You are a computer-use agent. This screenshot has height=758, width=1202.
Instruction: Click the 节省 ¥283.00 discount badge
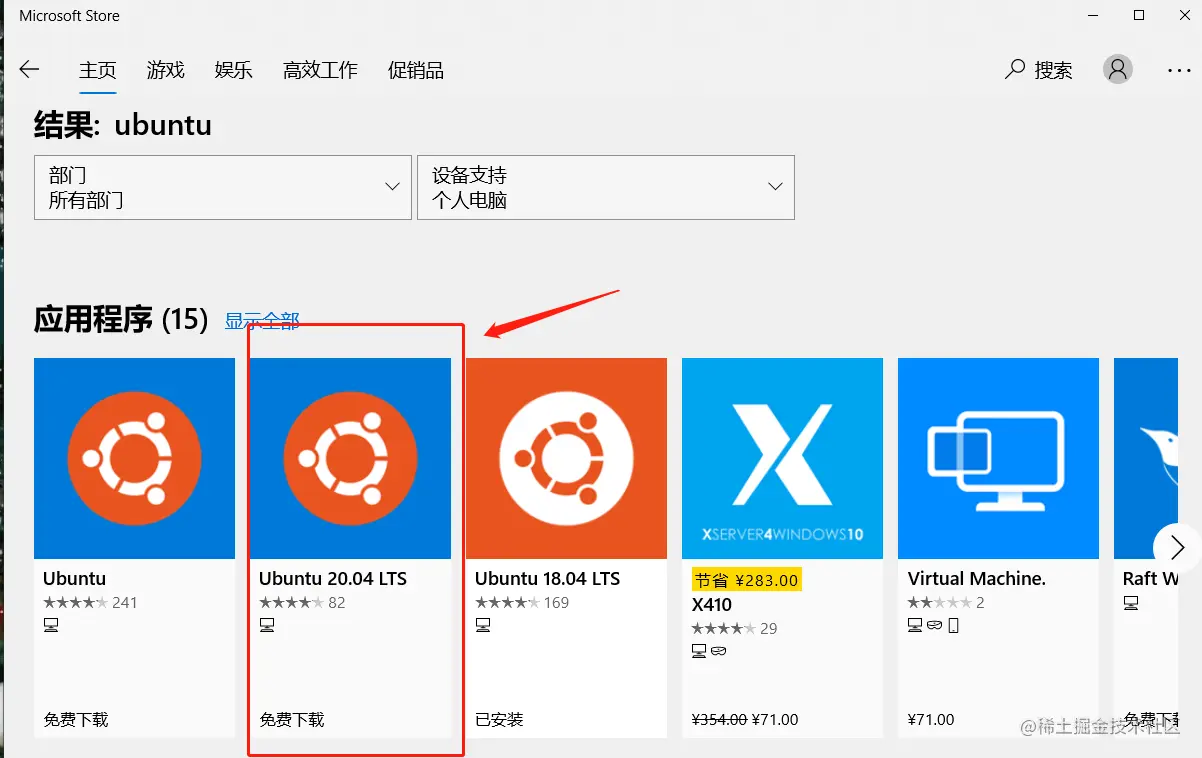746,579
